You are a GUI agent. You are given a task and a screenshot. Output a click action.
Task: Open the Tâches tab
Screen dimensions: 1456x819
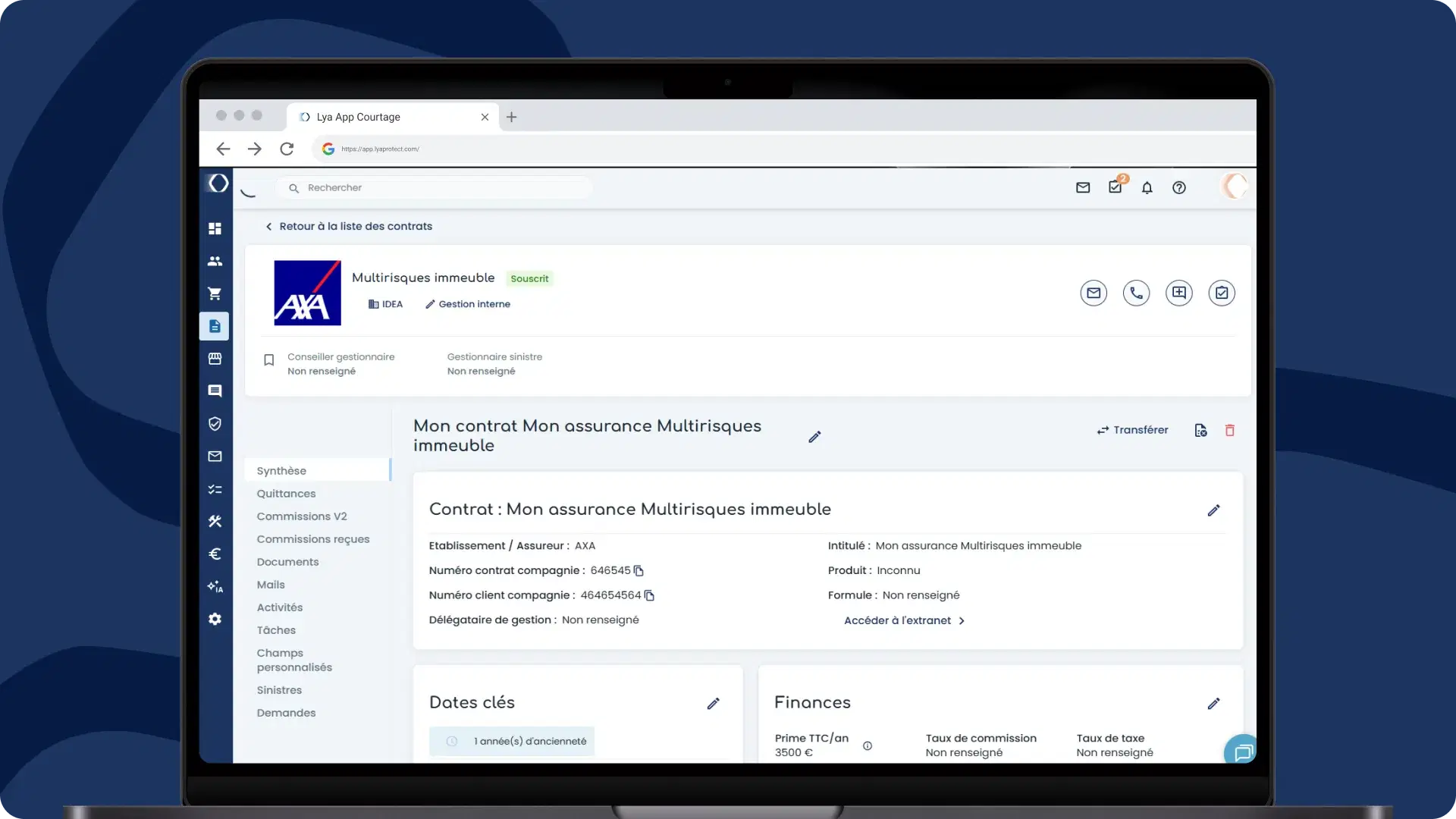tap(276, 630)
